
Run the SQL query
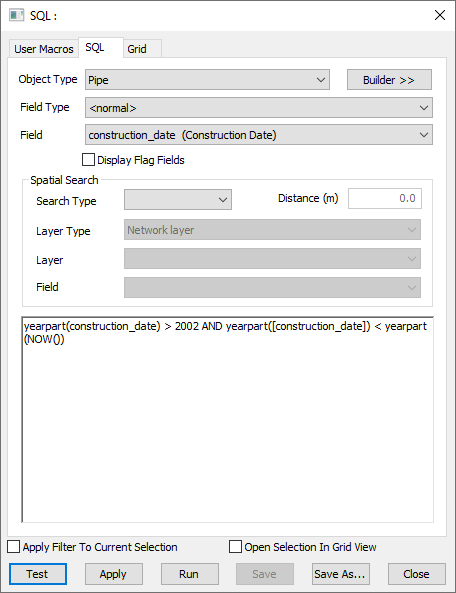[189, 574]
